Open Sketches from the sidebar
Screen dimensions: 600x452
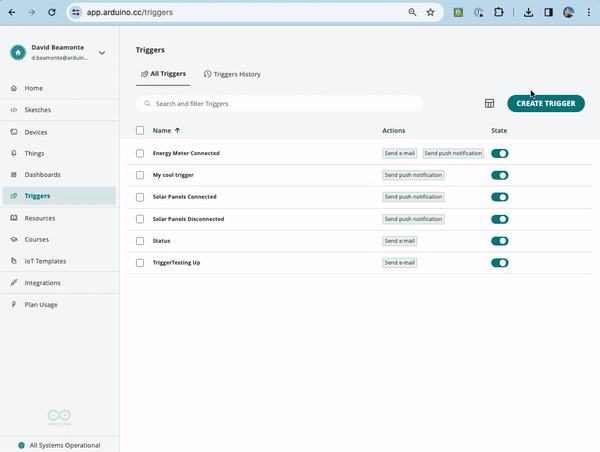[60, 110]
